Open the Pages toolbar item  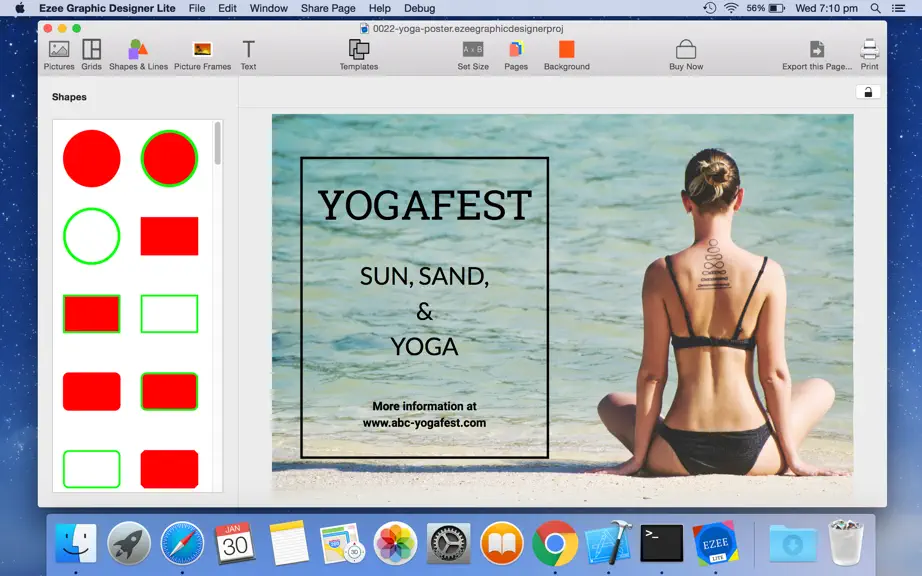(516, 55)
